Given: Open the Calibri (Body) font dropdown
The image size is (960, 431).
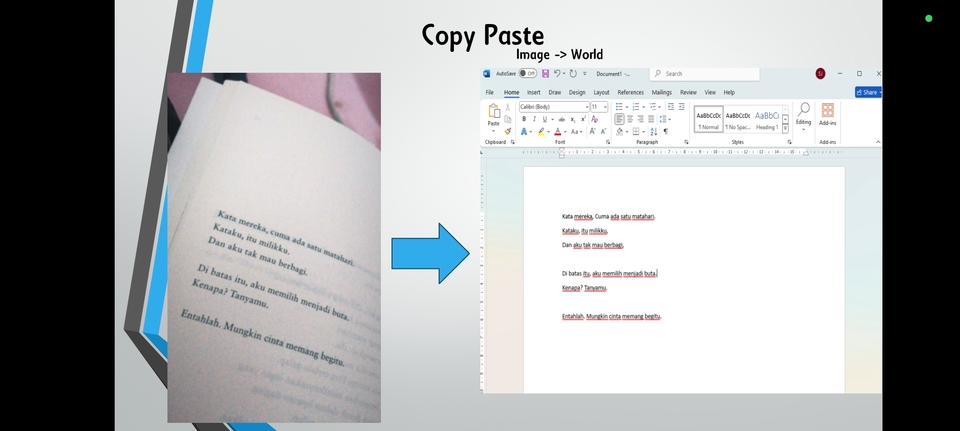Looking at the screenshot, I should [x=587, y=107].
